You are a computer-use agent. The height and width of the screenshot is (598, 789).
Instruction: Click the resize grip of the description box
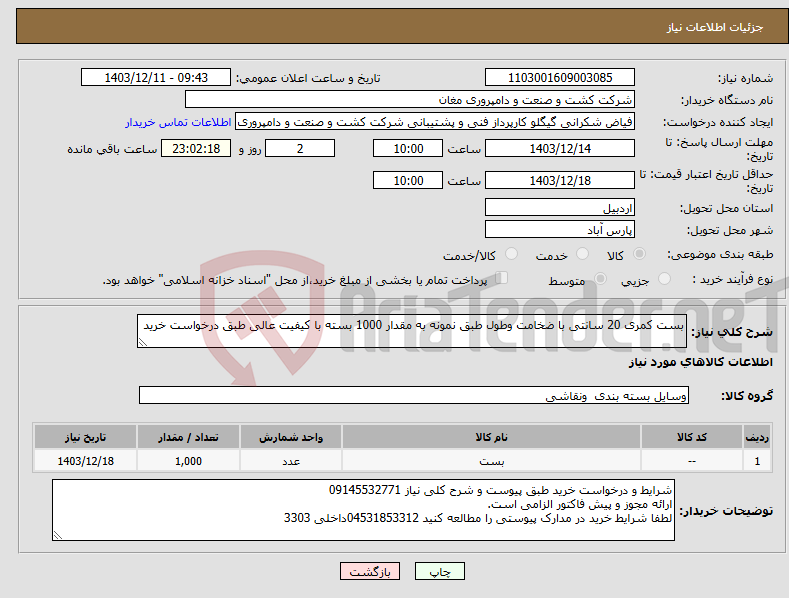(x=143, y=342)
